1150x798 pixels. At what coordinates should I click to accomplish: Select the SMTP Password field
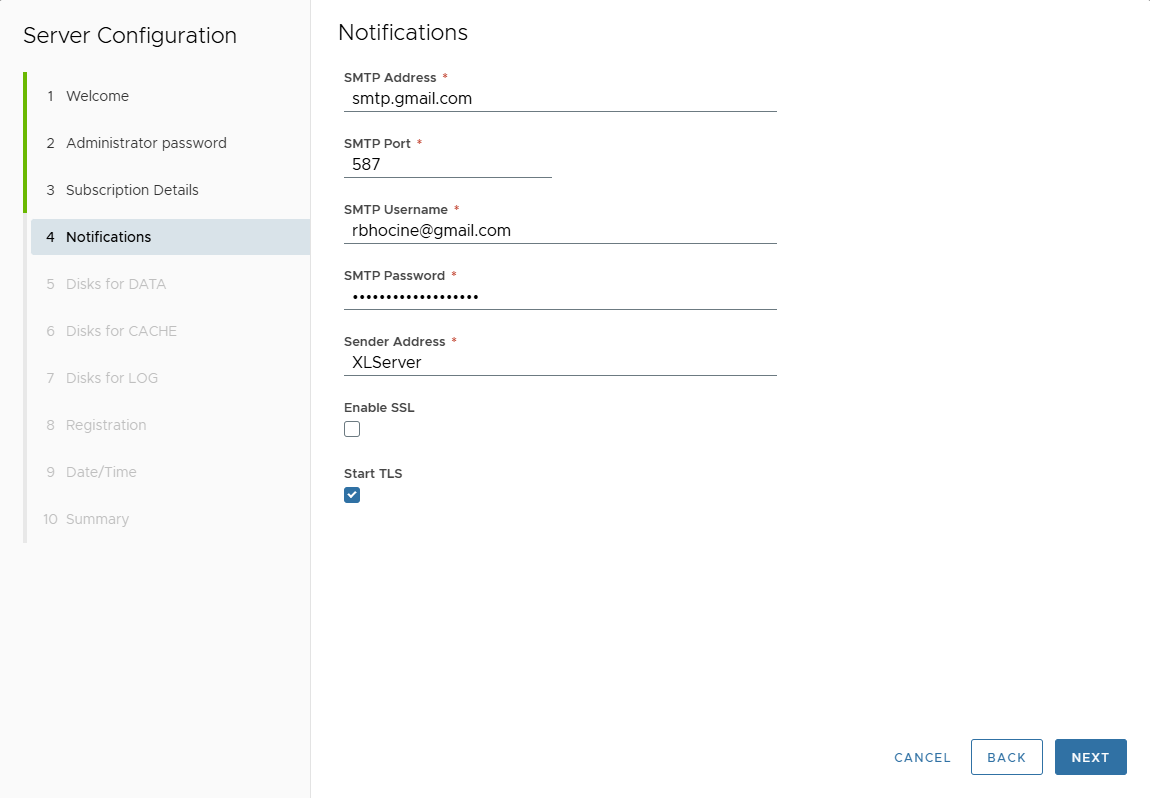coord(560,296)
